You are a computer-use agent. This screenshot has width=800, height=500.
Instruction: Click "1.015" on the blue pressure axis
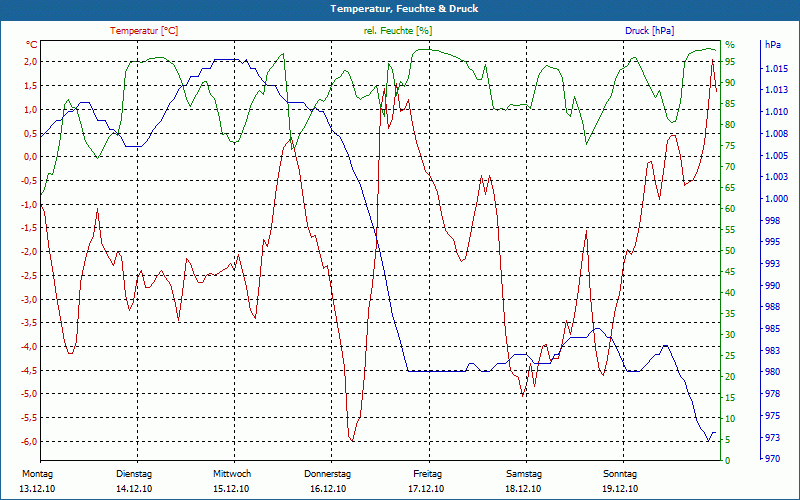776,69
